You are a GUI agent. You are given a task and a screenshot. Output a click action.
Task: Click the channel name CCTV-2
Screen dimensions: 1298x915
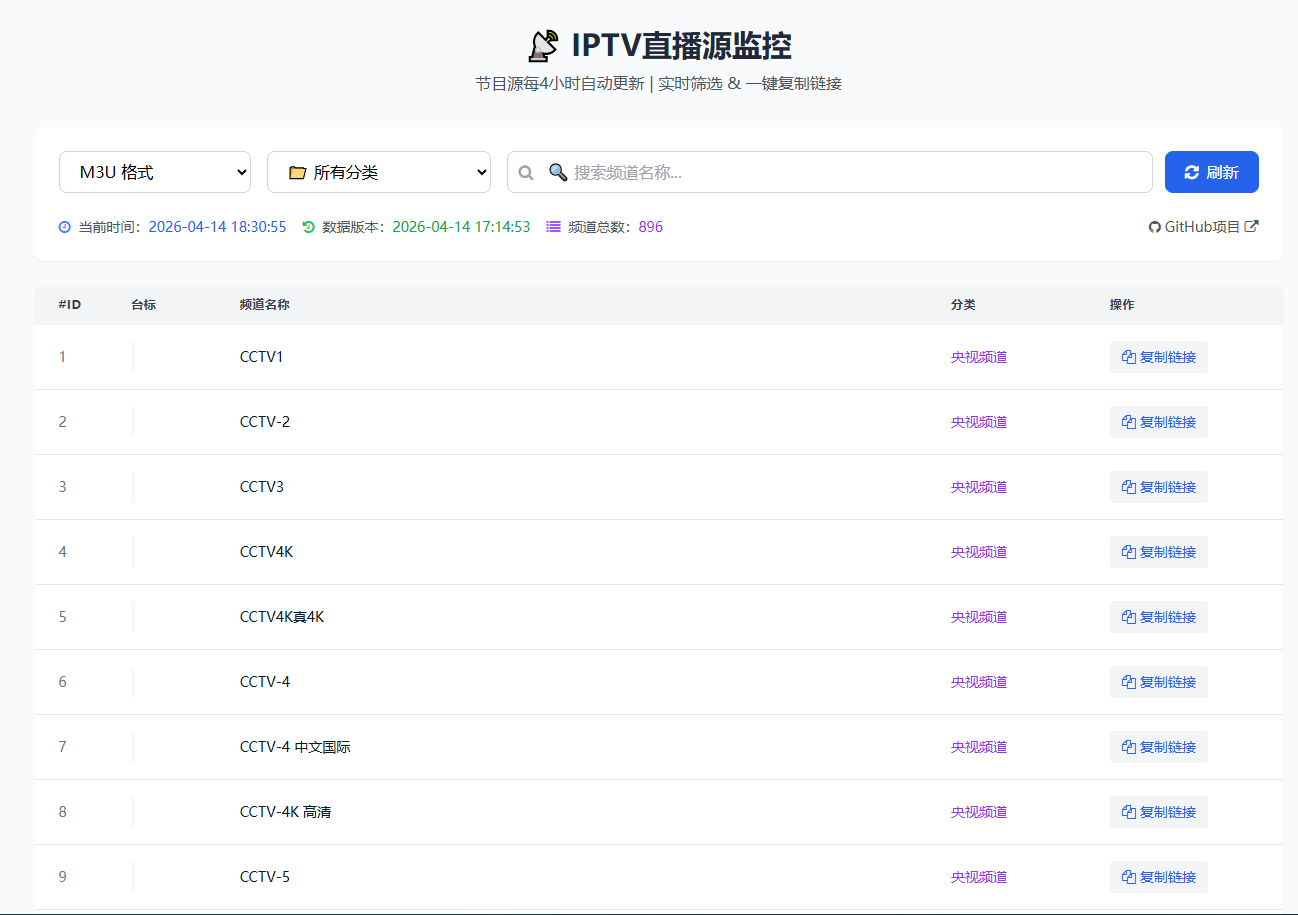(x=265, y=422)
